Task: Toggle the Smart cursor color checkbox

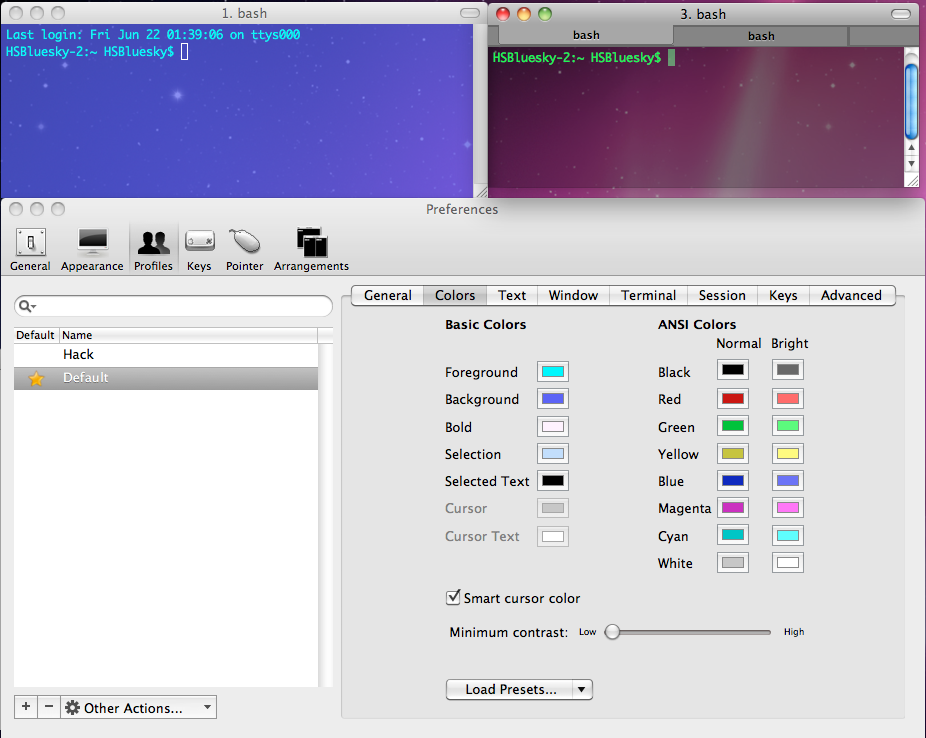Action: point(453,598)
